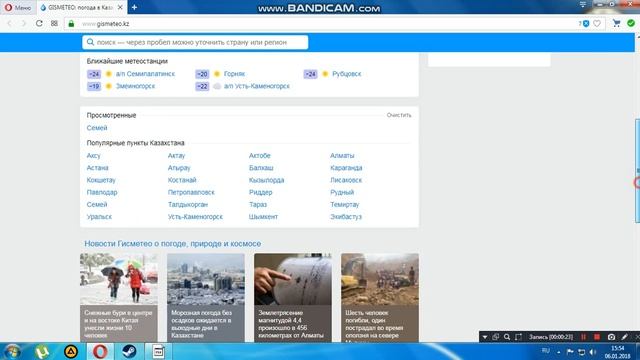Open Усть-Каменогорск in popular places
Screen dimensions: 640x360
pos(195,217)
